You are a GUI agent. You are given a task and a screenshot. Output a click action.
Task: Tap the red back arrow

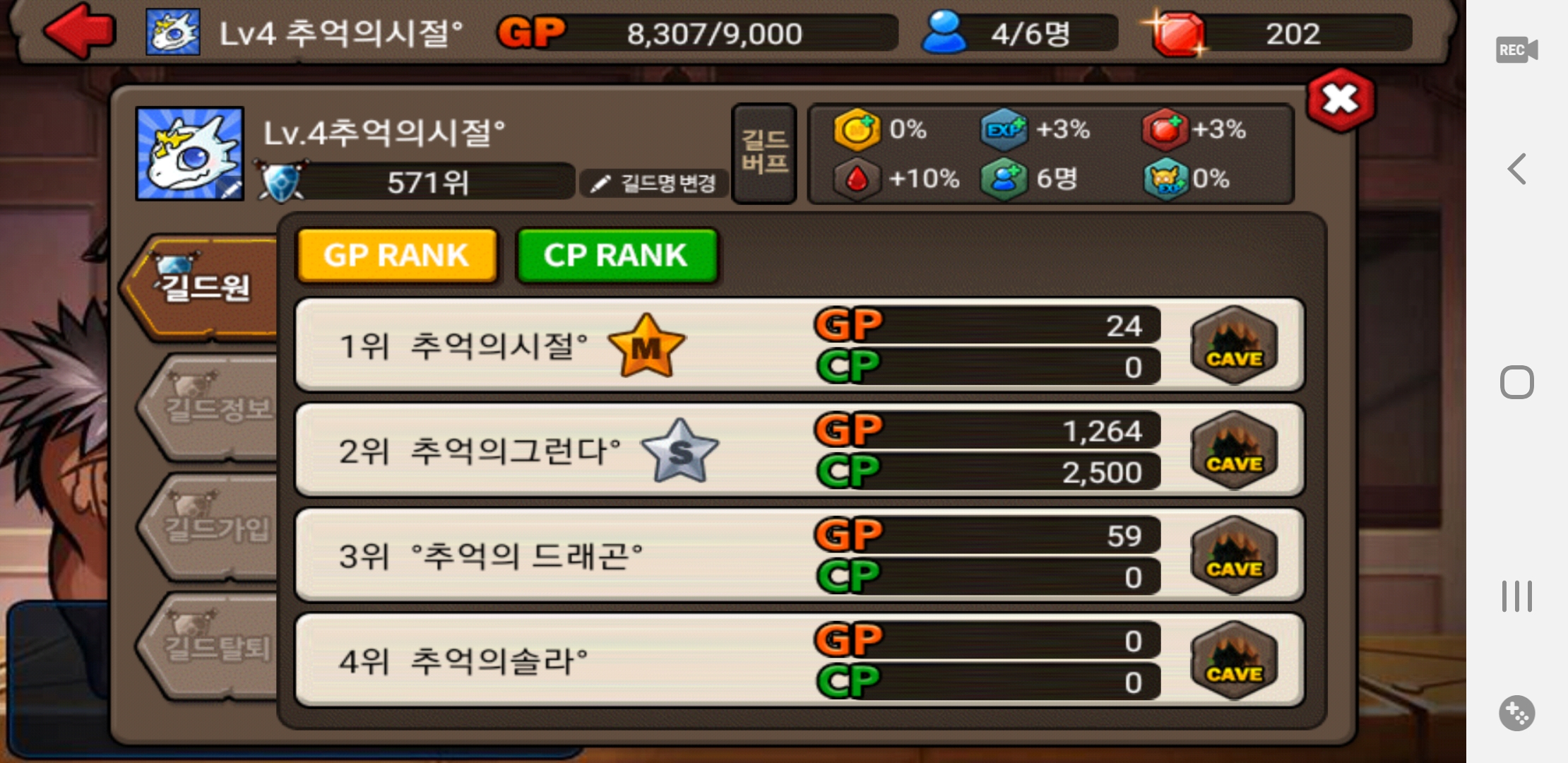pos(79,31)
